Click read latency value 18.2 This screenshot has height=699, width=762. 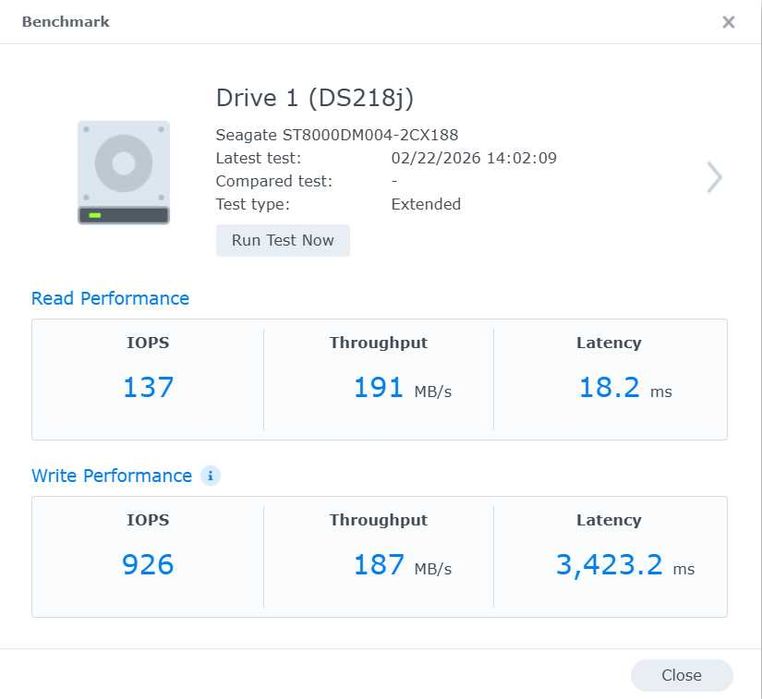coord(609,387)
